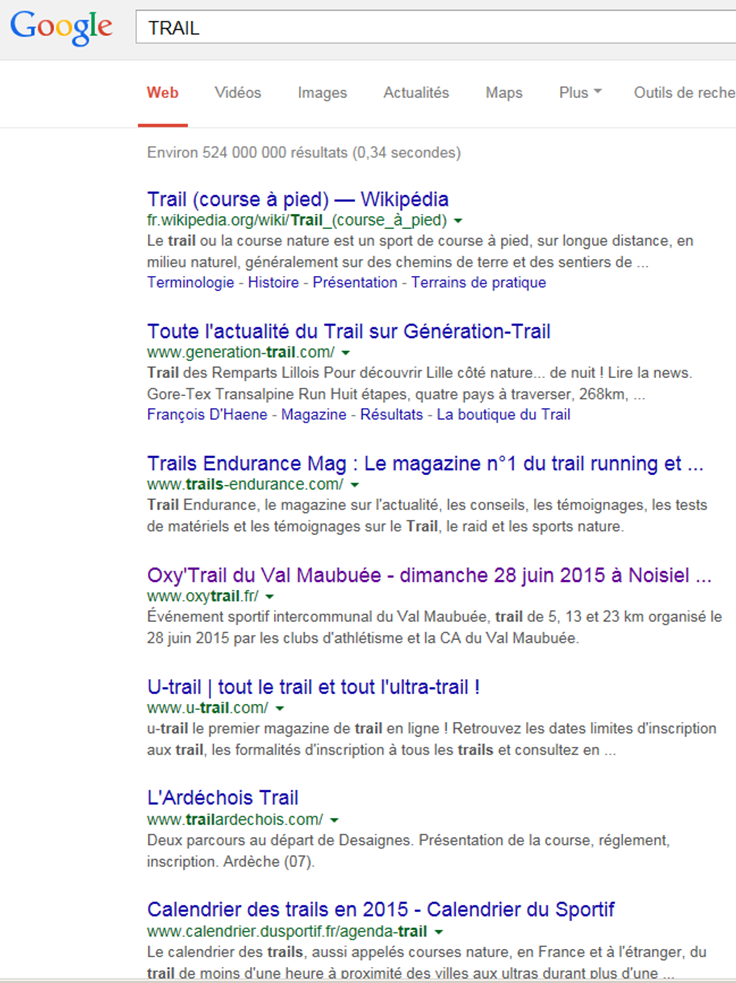Expand arrow next to trails-endurance.com URL

click(354, 485)
